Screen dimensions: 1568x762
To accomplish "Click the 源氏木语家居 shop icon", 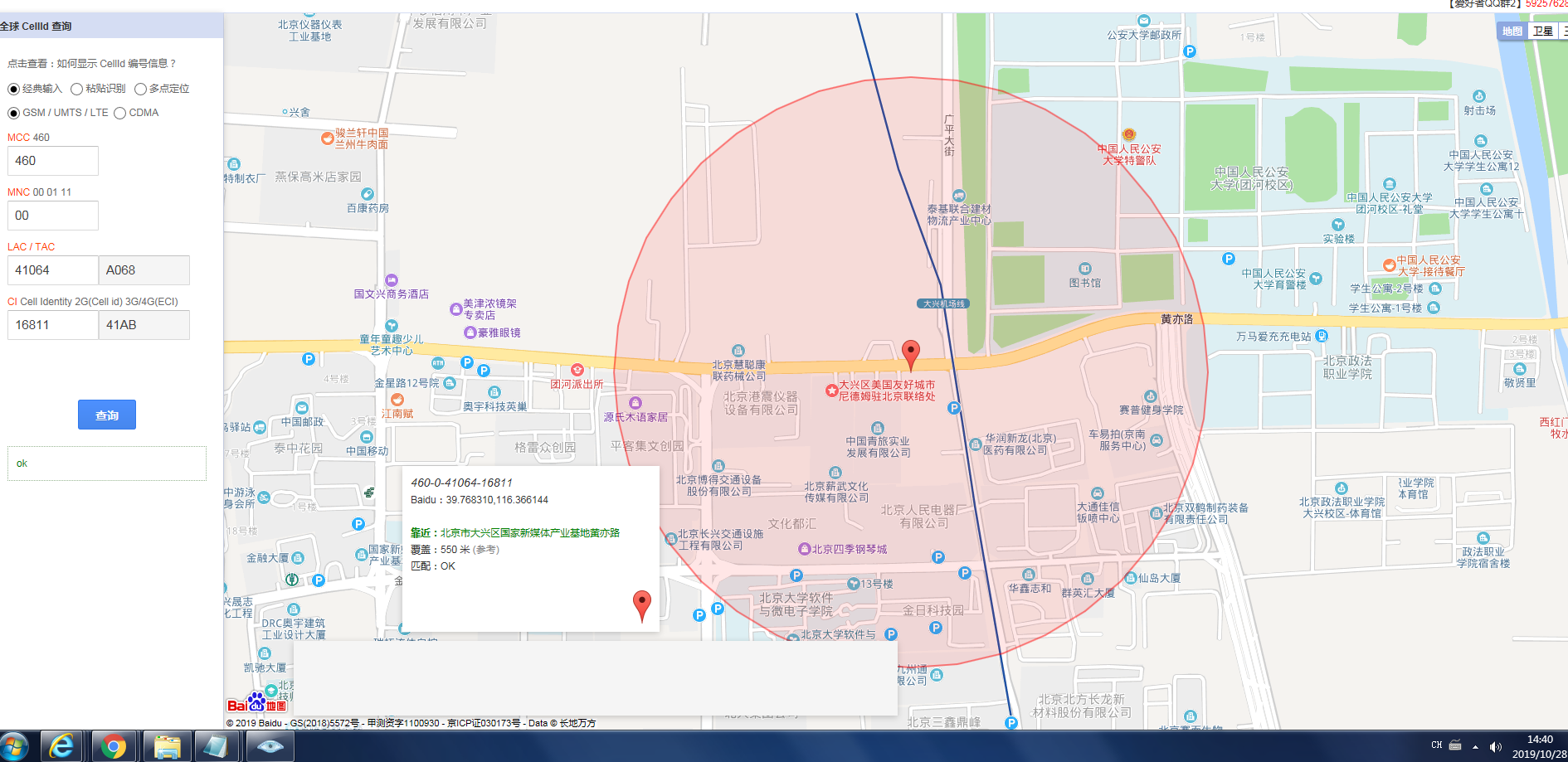I will click(x=635, y=403).
